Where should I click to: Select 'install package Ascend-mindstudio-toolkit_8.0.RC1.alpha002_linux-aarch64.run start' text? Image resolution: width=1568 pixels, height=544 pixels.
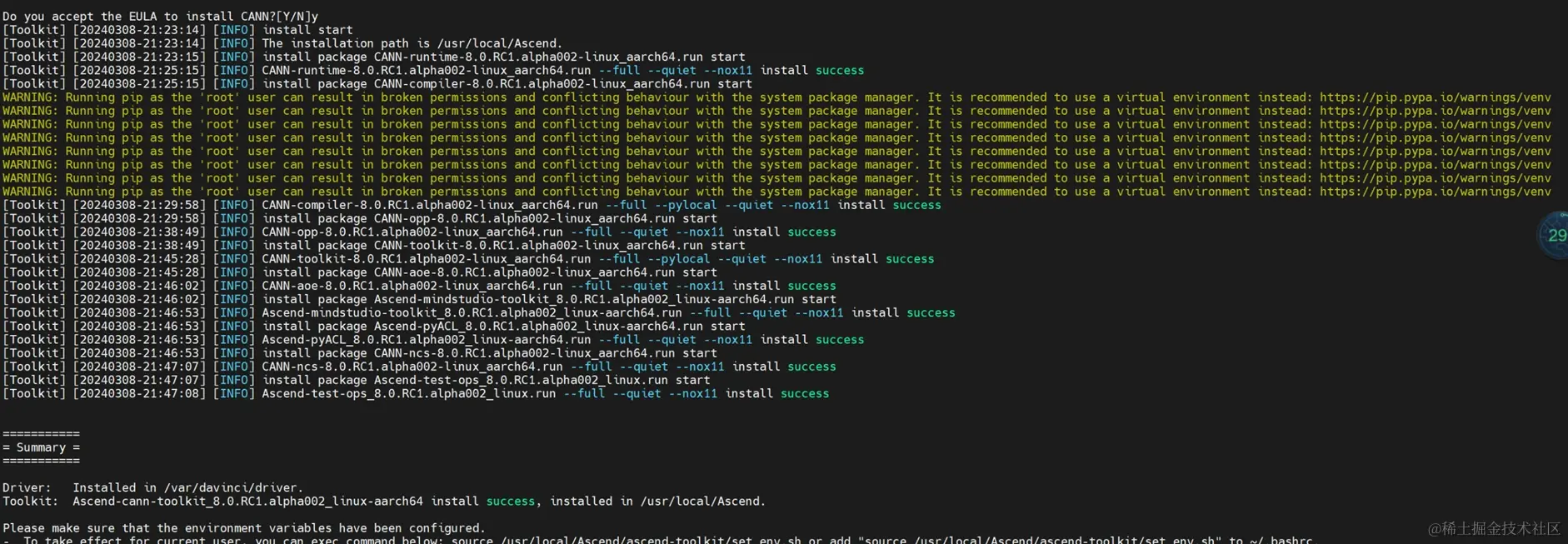click(x=549, y=299)
